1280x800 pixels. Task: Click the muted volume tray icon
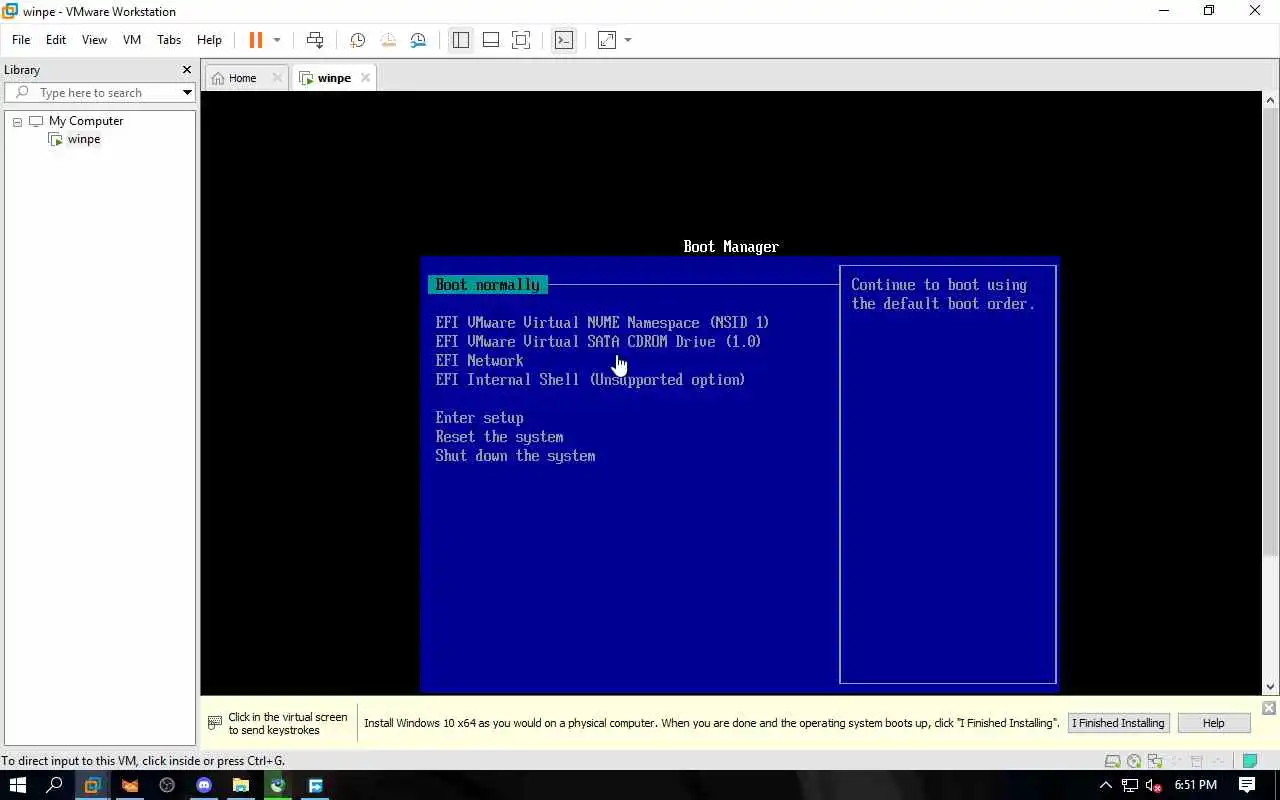[1153, 785]
